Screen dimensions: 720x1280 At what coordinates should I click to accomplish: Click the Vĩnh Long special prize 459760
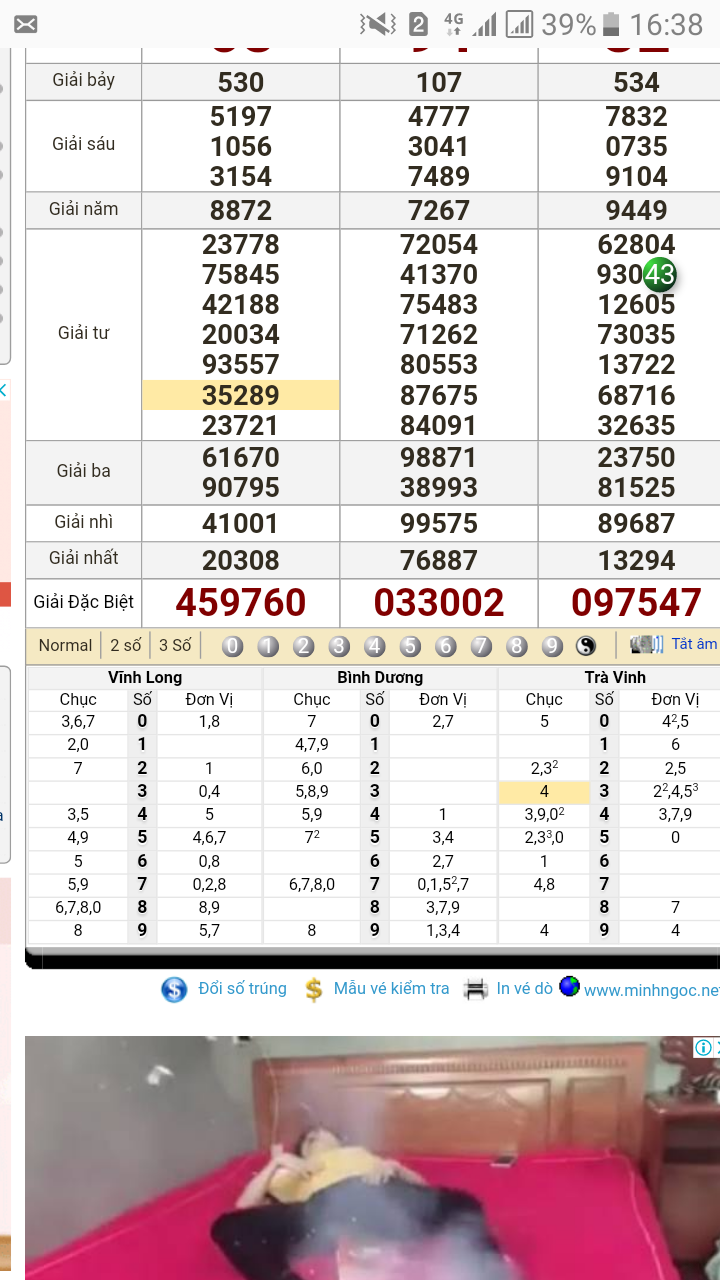pos(240,603)
